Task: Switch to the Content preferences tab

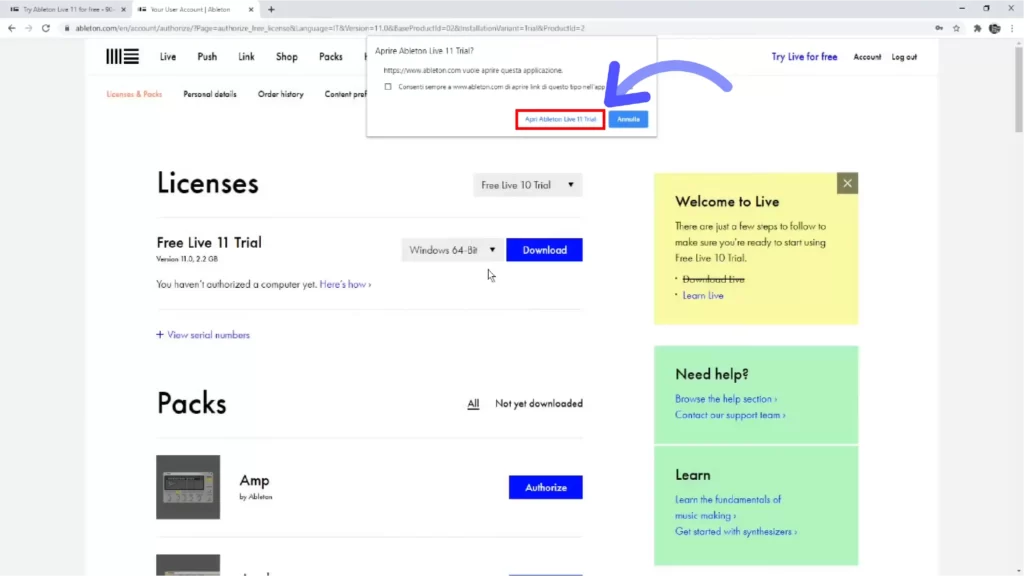Action: point(345,94)
